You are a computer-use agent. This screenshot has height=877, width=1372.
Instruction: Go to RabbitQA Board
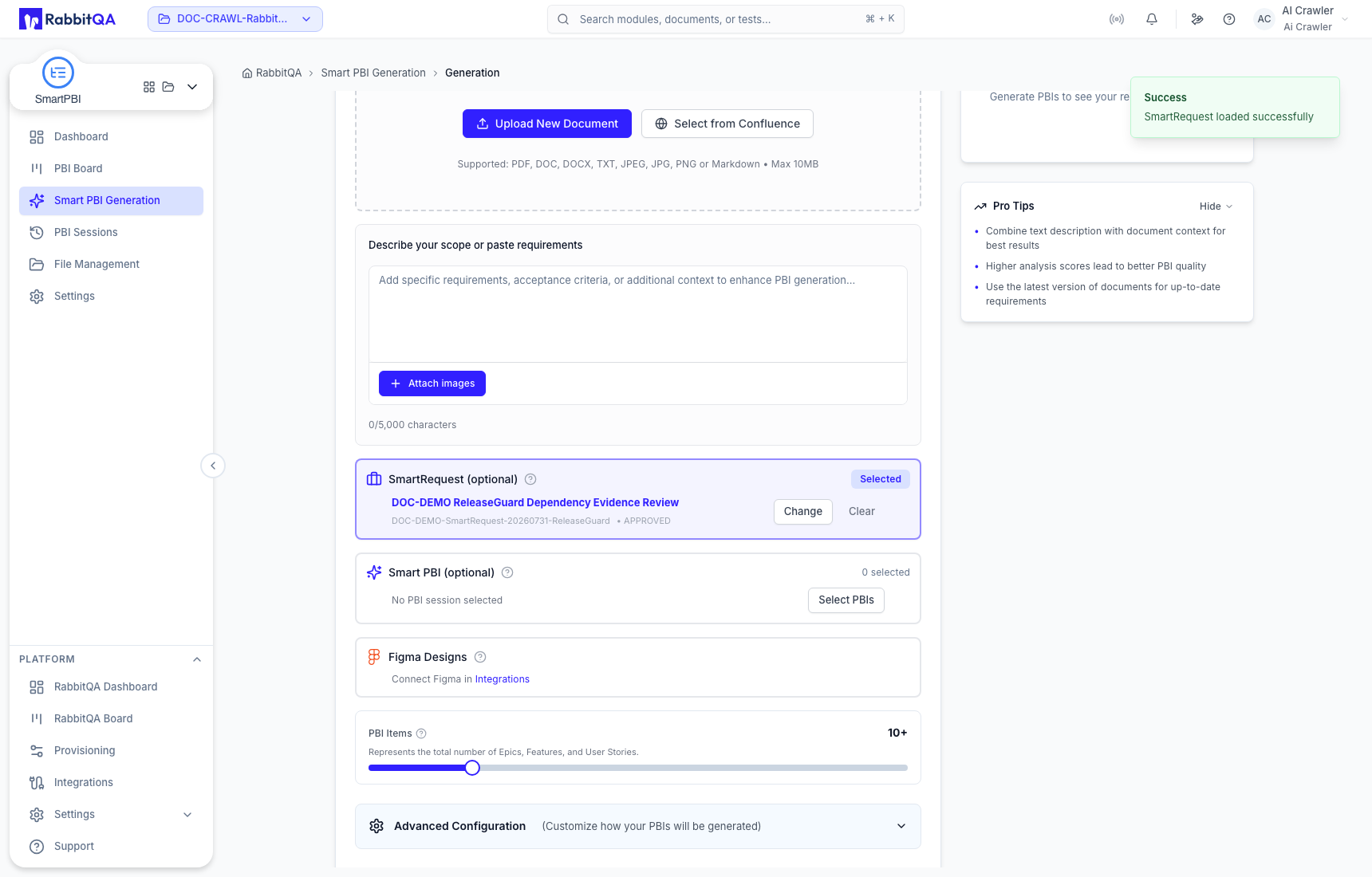pyautogui.click(x=112, y=719)
